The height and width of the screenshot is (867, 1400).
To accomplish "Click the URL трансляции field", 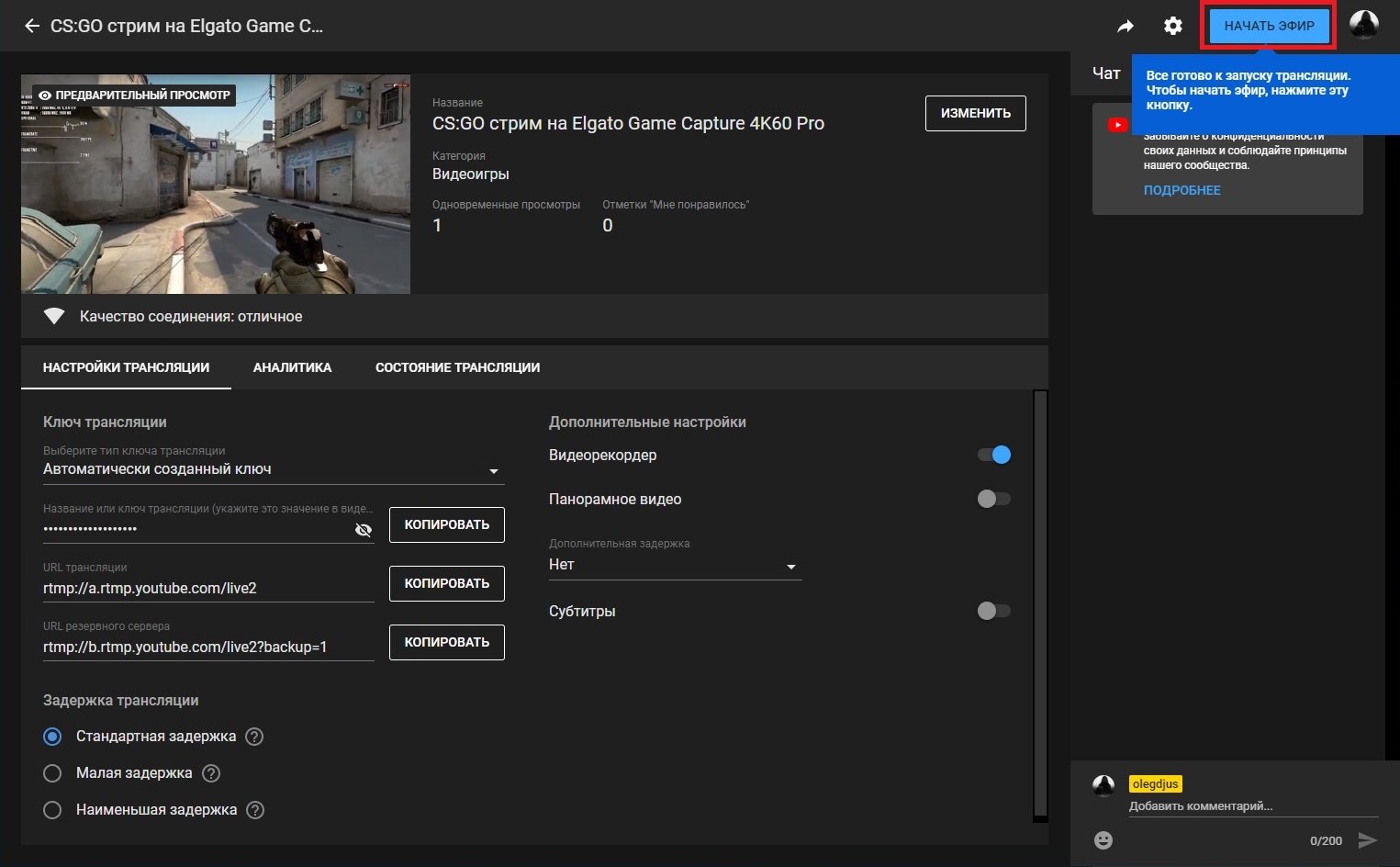I will [208, 588].
